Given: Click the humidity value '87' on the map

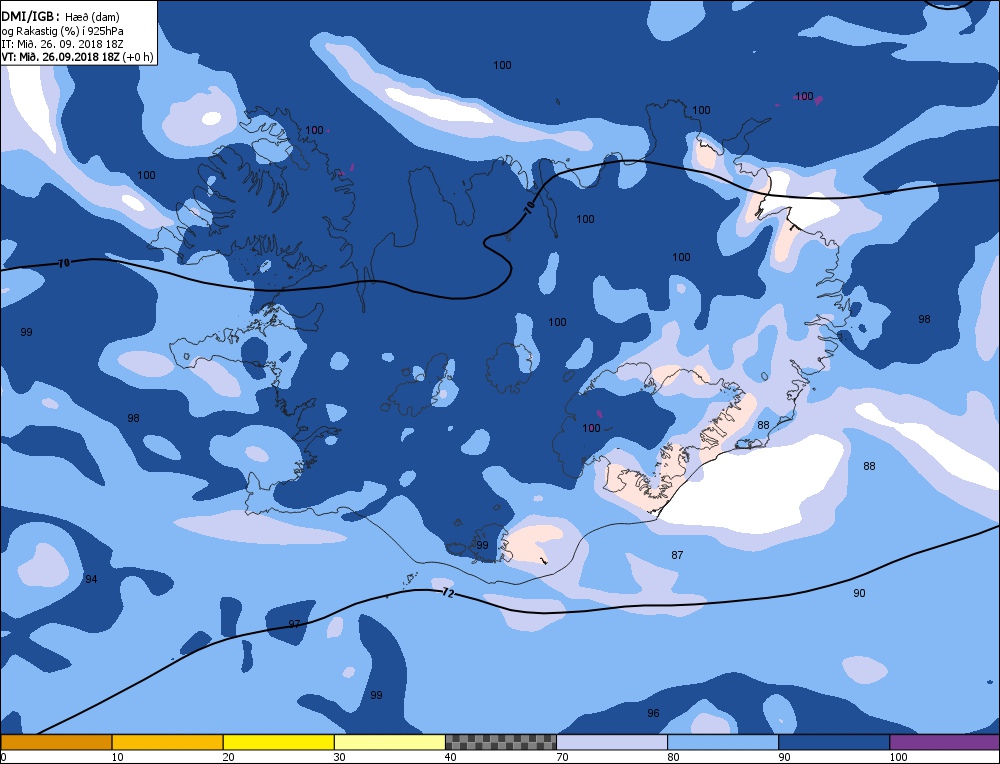Looking at the screenshot, I should pos(677,555).
